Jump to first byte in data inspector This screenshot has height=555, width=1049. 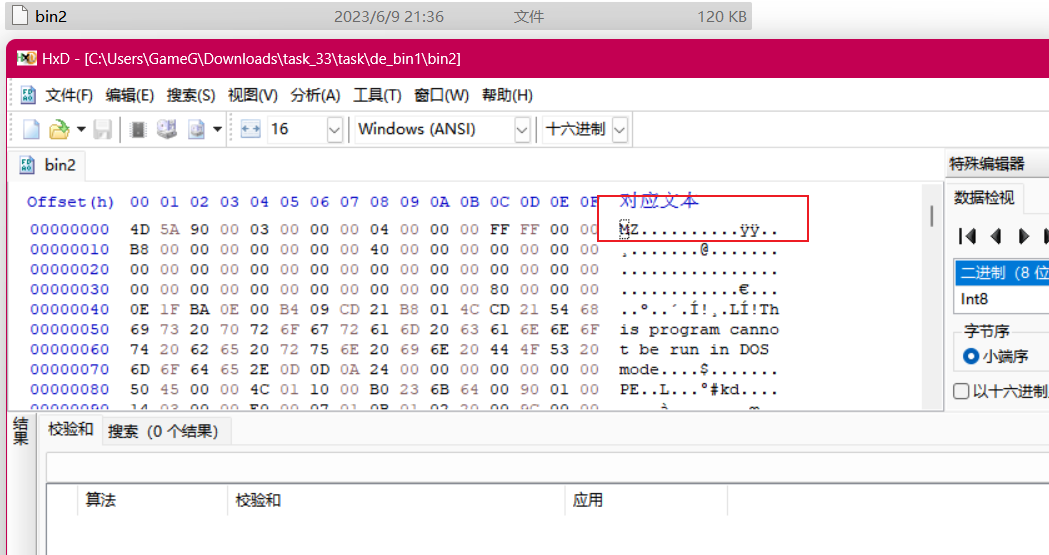[967, 236]
